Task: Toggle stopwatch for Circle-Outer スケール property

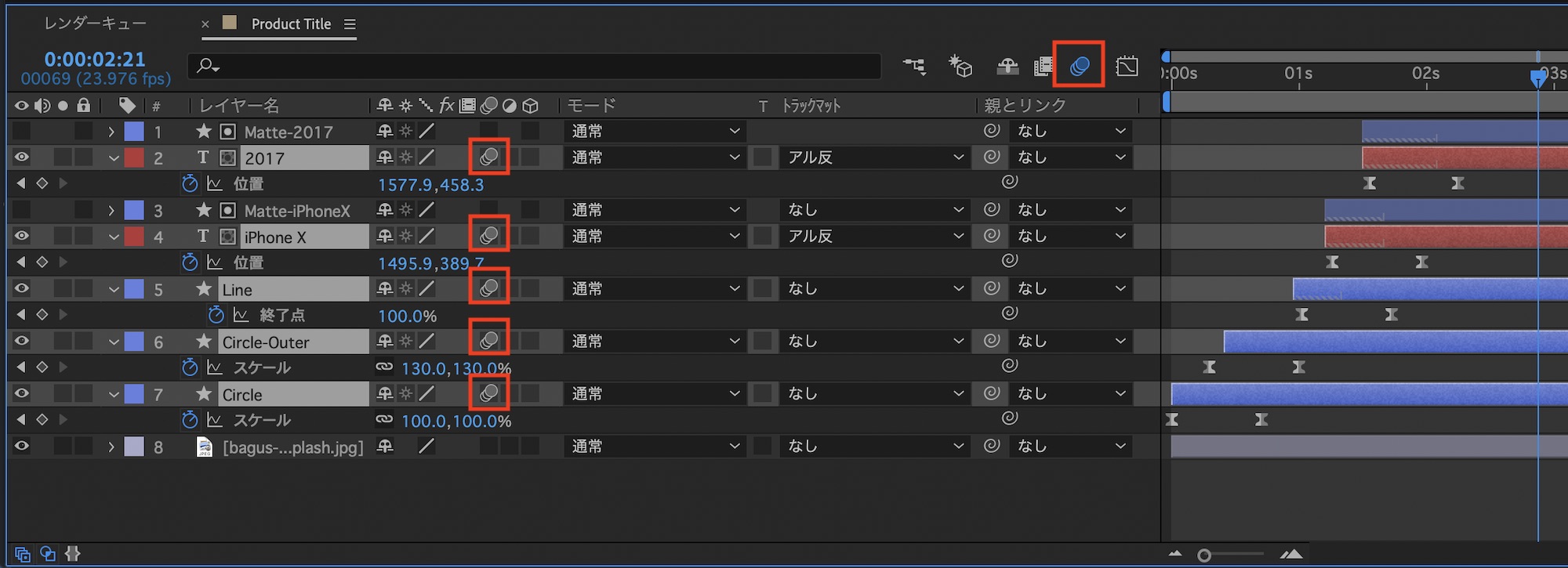Action: tap(189, 367)
